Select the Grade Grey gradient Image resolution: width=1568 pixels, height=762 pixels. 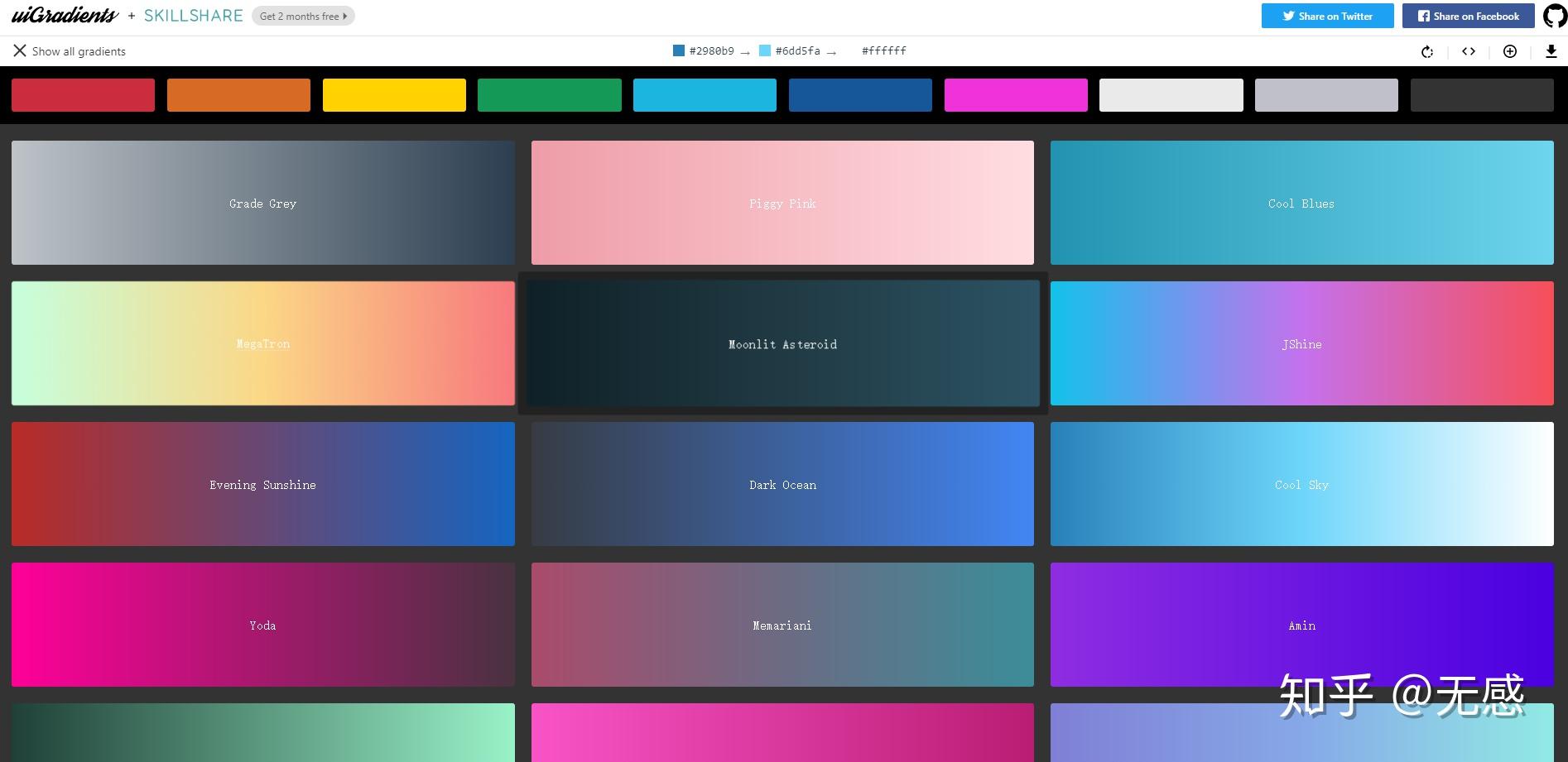(x=263, y=203)
